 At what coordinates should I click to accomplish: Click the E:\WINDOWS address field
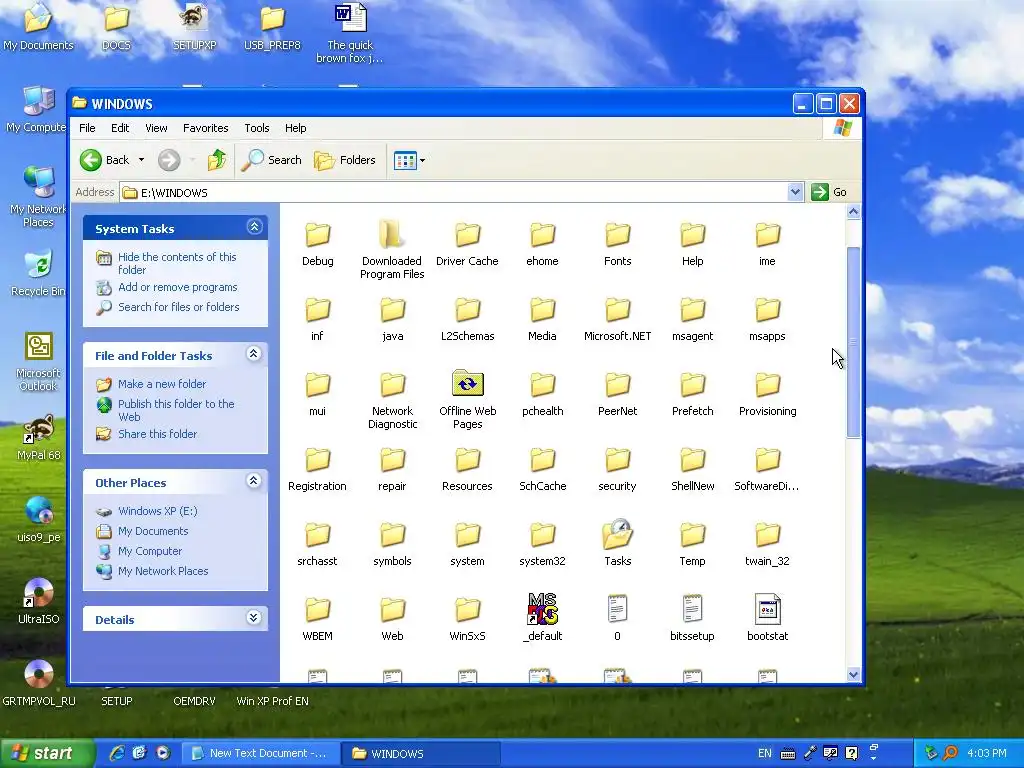pyautogui.click(x=454, y=193)
